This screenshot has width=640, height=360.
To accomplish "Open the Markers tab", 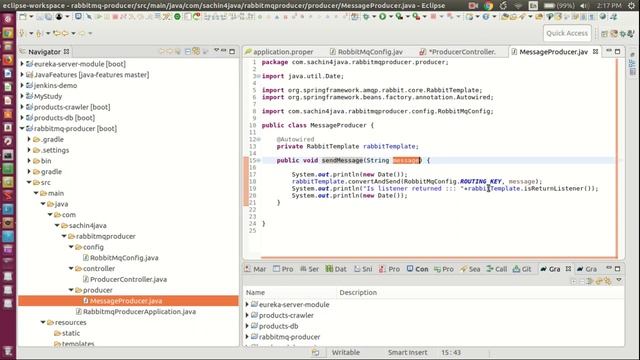I will (x=255, y=269).
